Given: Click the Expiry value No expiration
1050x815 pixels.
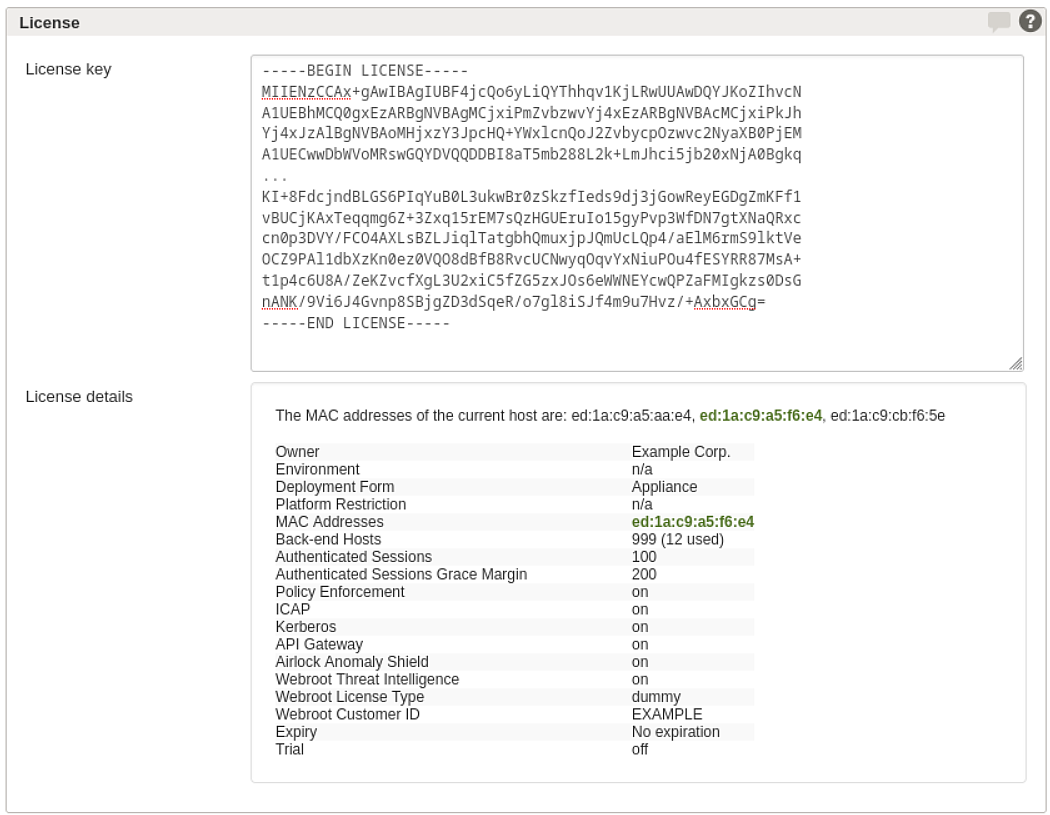Looking at the screenshot, I should pyautogui.click(x=675, y=731).
